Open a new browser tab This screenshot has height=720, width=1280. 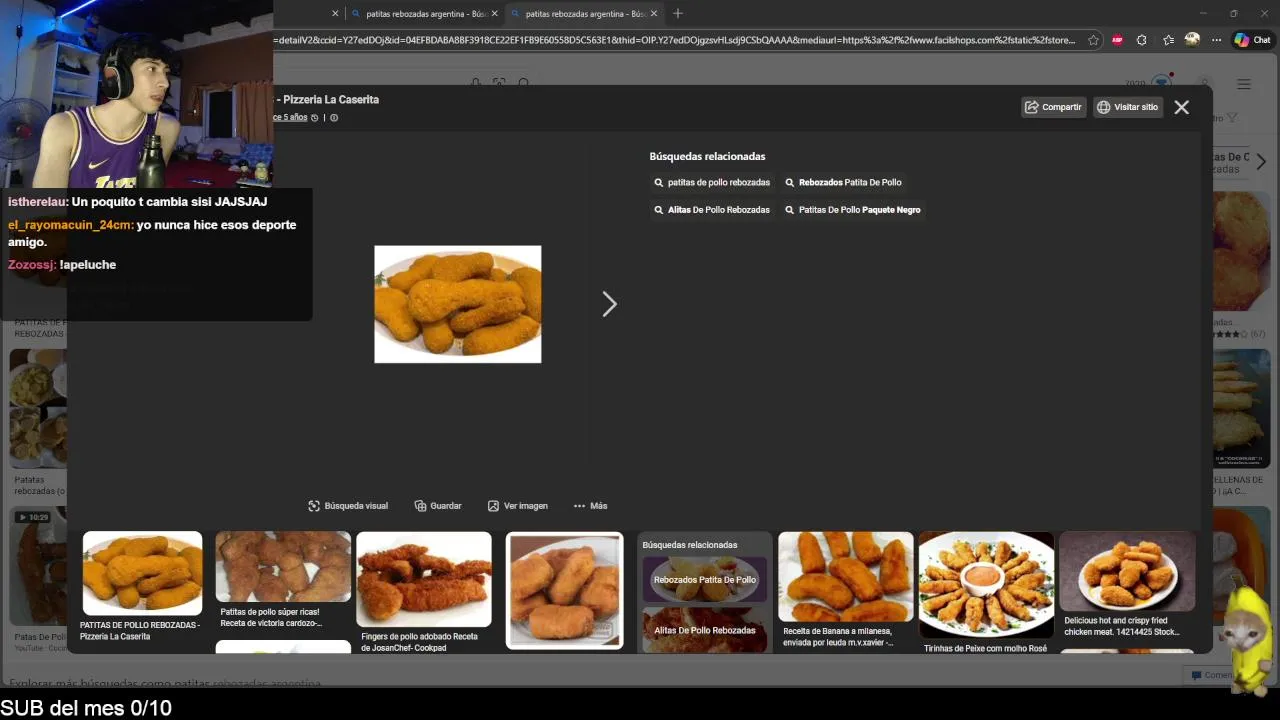[678, 14]
